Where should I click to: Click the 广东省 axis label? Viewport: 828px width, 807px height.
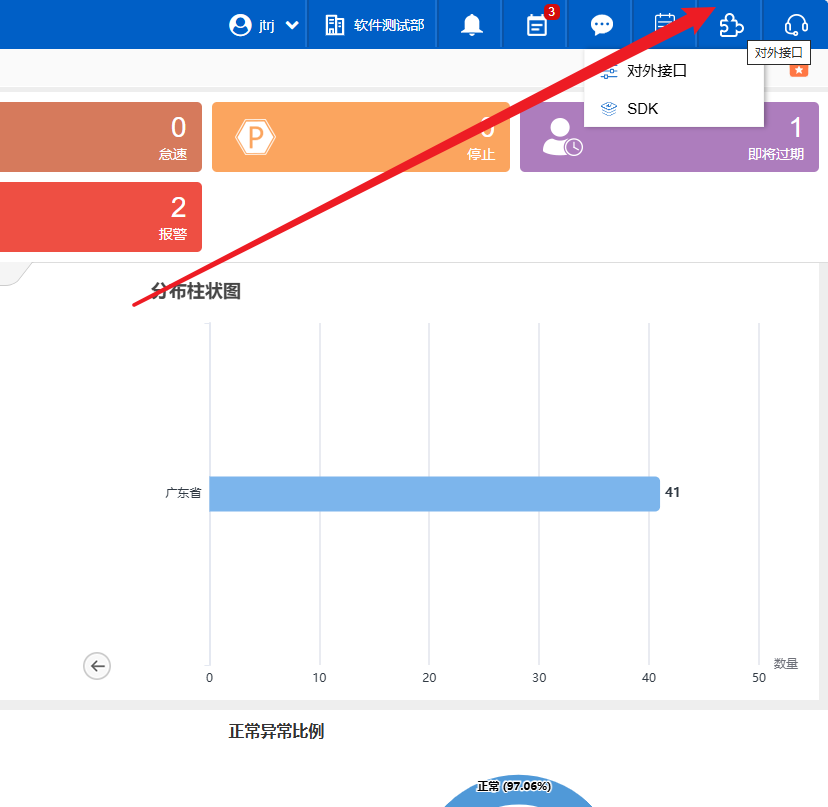(183, 493)
